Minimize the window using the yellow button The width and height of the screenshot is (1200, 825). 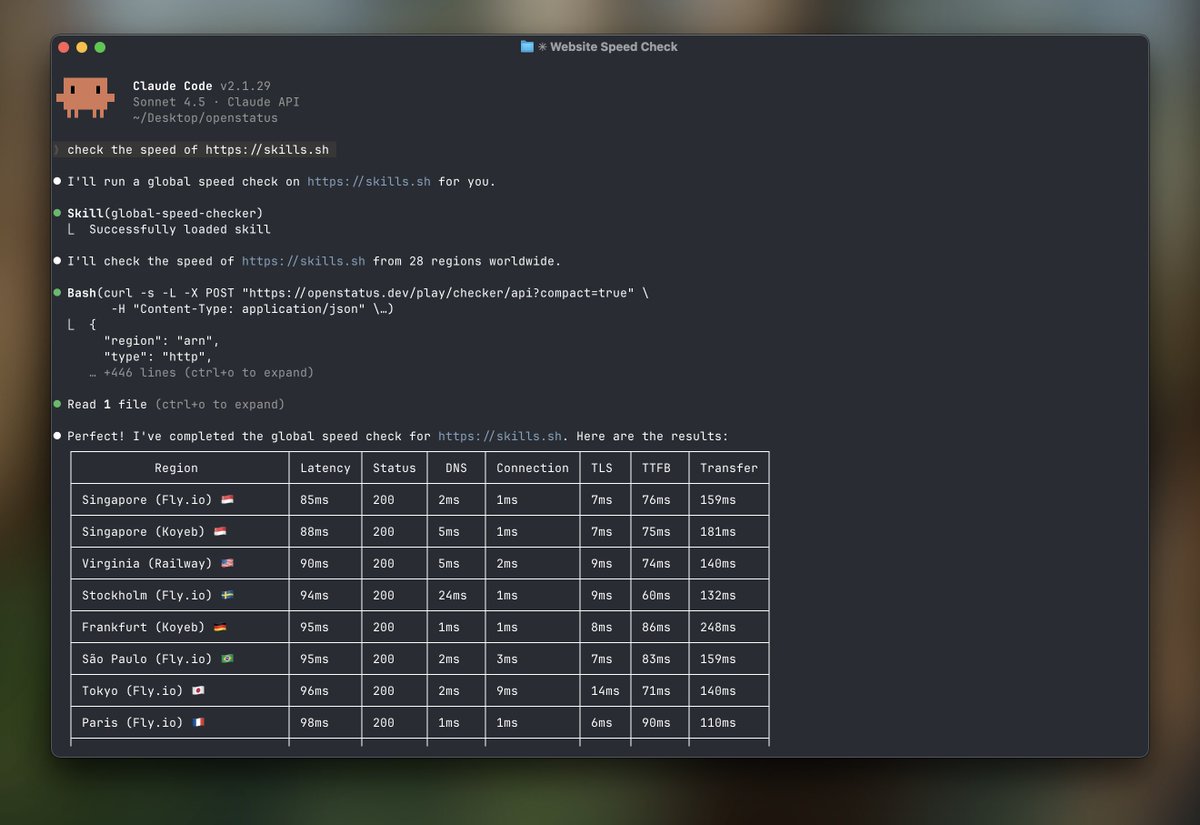click(x=82, y=47)
